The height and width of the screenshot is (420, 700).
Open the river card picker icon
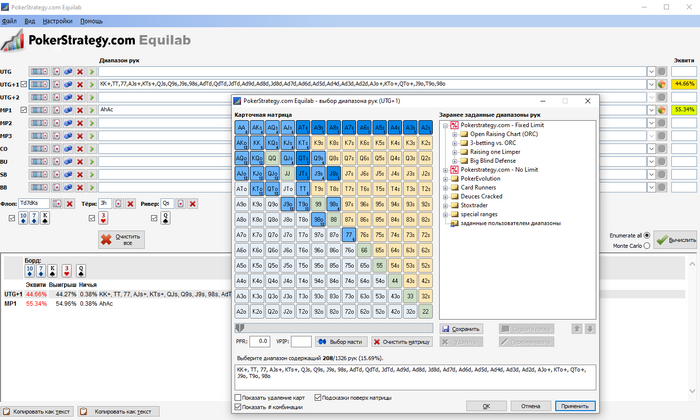tap(180, 204)
